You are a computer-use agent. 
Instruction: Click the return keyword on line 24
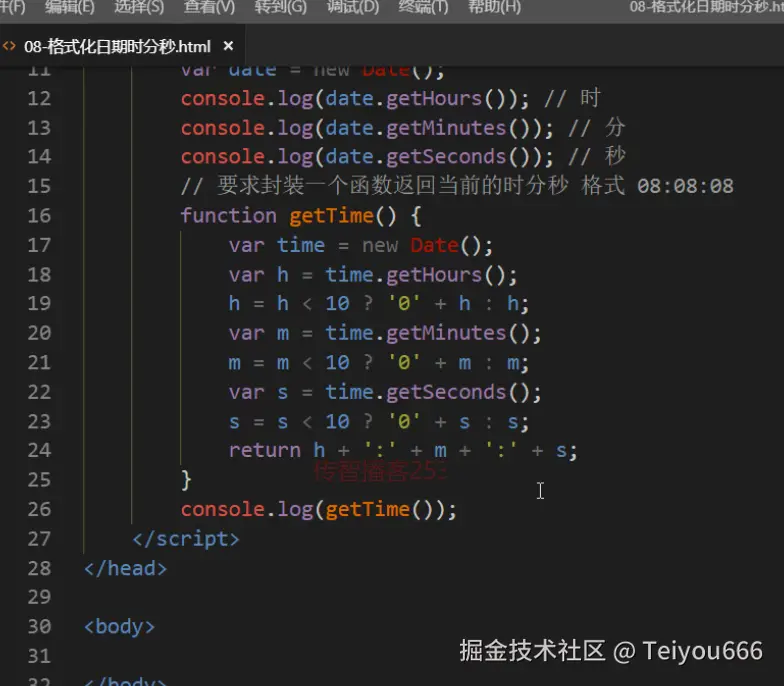[x=264, y=450]
